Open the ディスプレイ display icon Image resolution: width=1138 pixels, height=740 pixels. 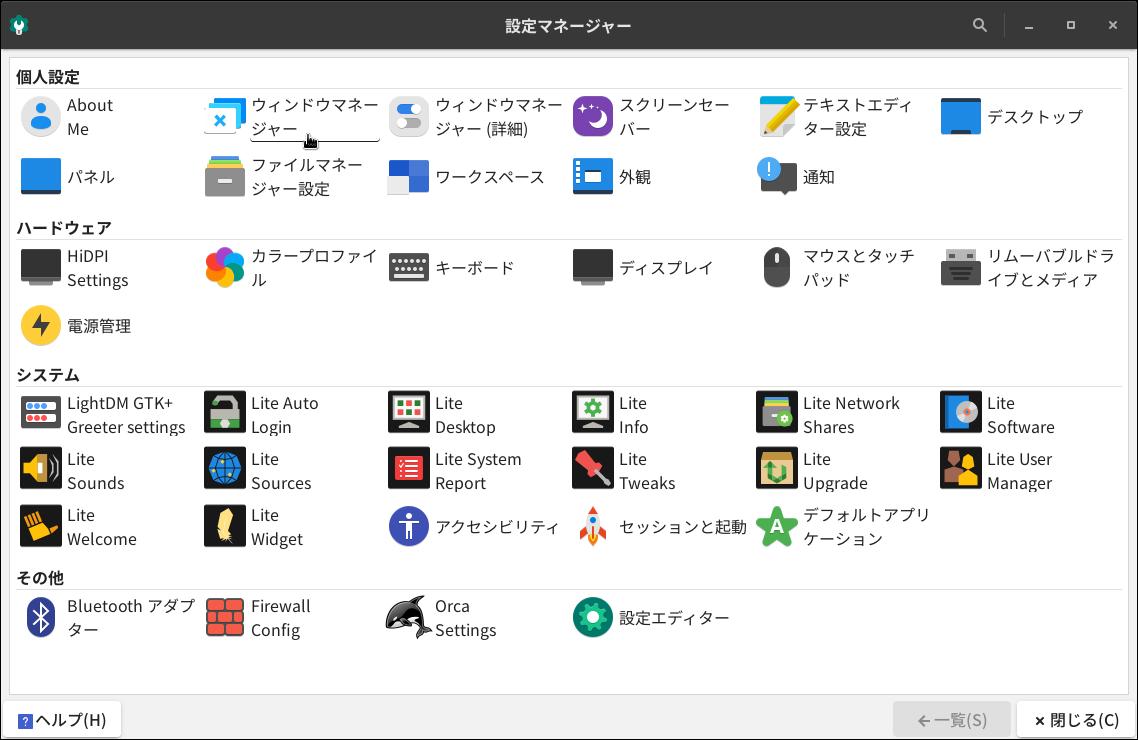593,268
